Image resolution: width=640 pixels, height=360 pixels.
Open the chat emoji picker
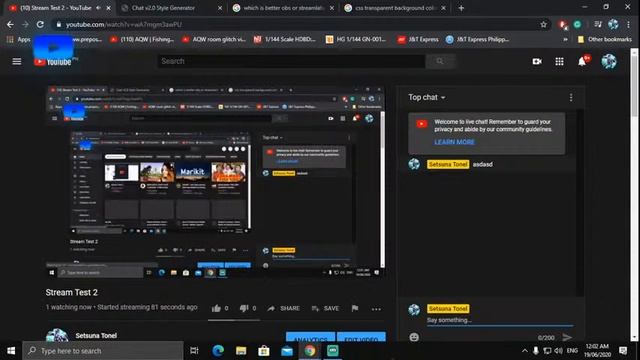click(414, 337)
